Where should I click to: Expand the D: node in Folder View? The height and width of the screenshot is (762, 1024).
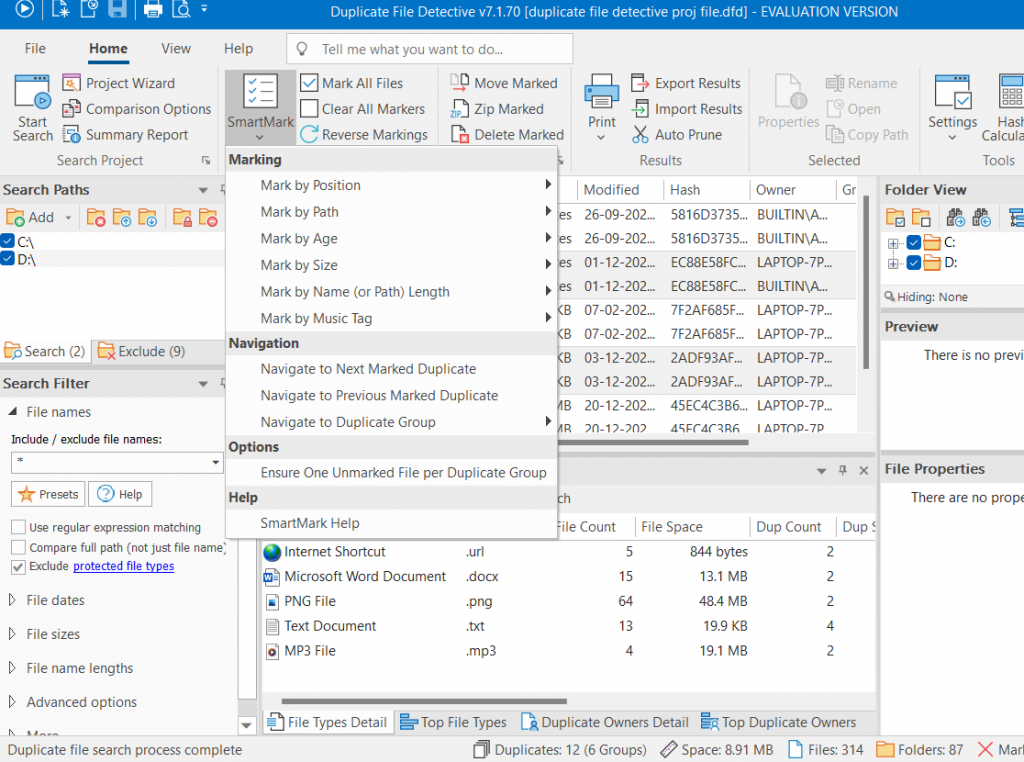point(893,264)
